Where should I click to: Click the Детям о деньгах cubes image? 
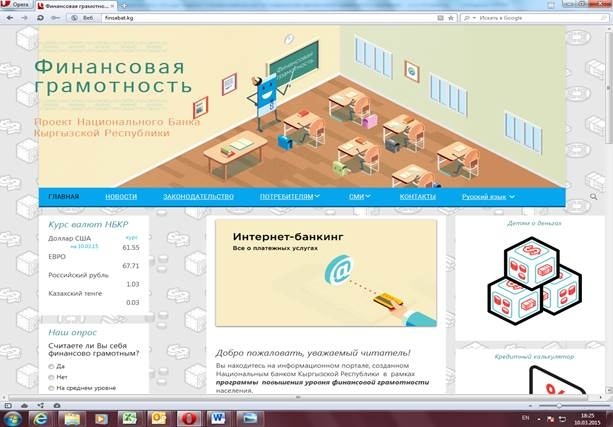[x=534, y=280]
